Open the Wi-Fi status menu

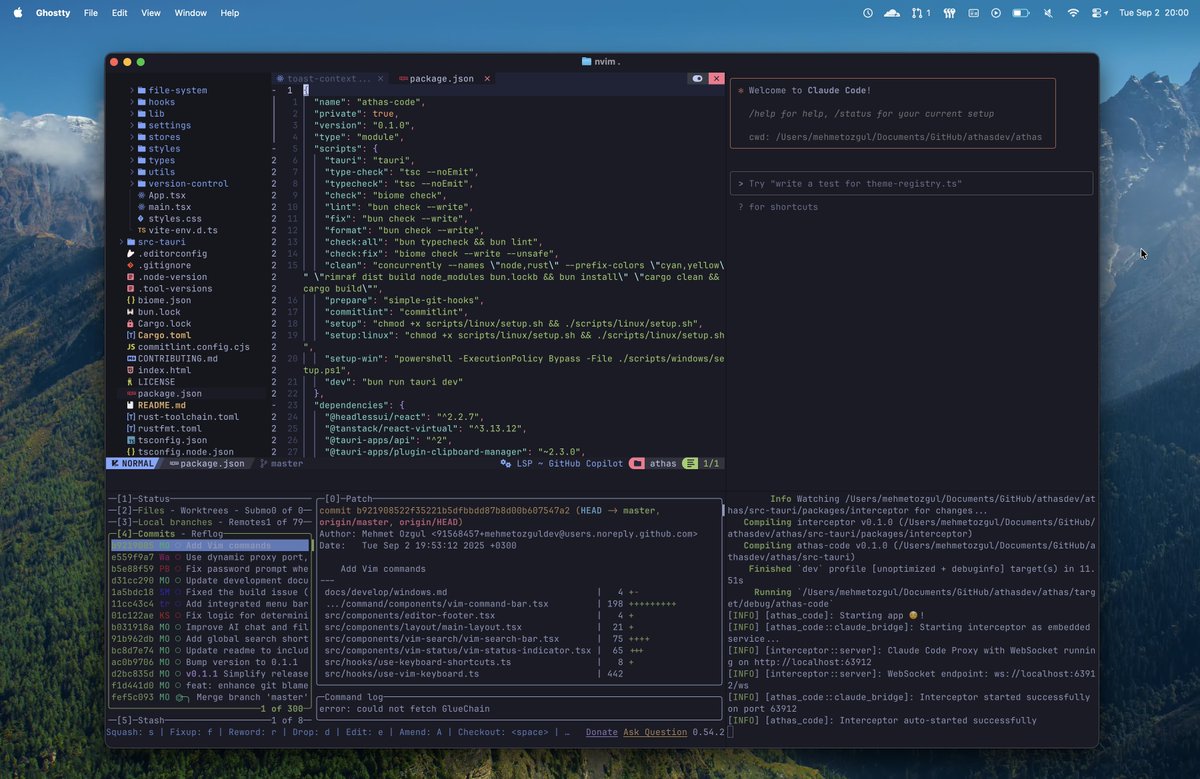1073,13
